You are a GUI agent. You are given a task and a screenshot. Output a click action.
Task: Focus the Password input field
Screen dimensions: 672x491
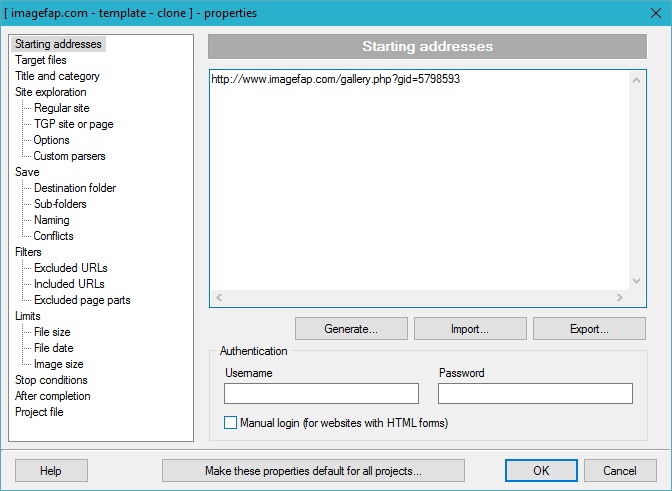pyautogui.click(x=535, y=393)
